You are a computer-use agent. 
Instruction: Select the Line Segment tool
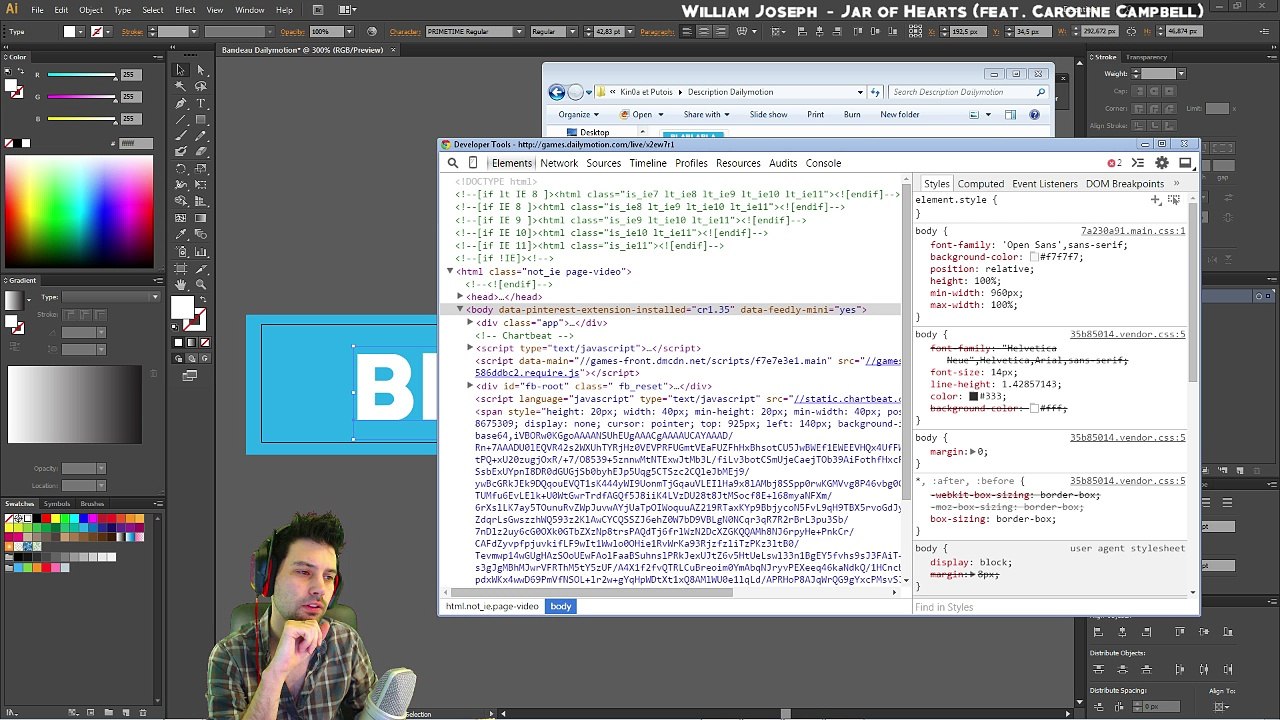click(x=180, y=119)
